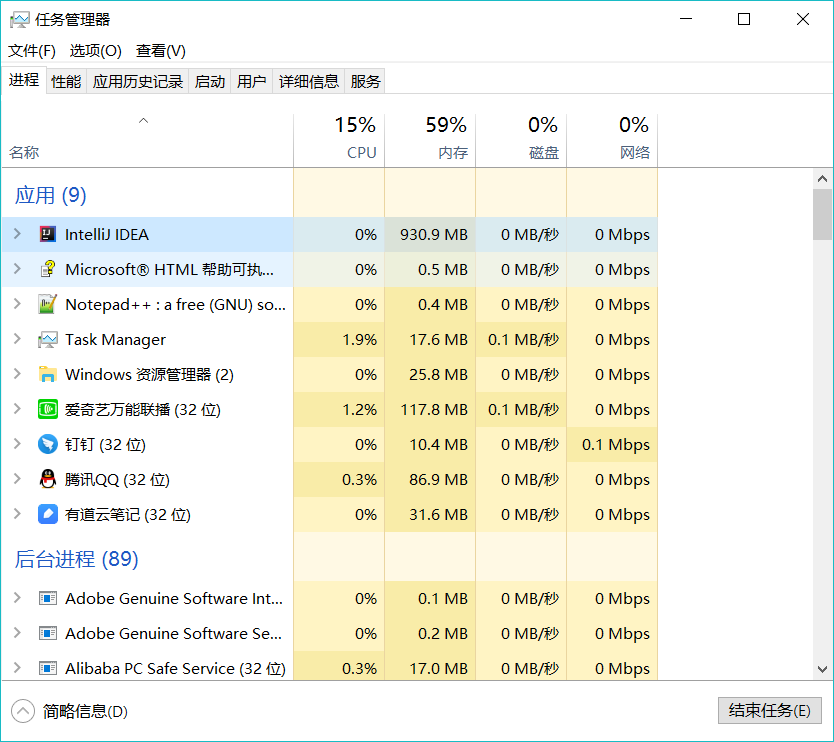This screenshot has width=834, height=742.
Task: Click the scrollbar down arrow
Action: point(822,669)
